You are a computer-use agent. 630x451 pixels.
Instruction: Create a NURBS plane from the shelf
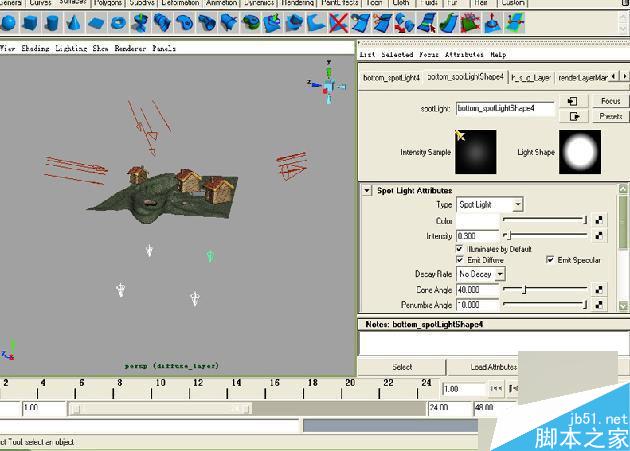96,23
